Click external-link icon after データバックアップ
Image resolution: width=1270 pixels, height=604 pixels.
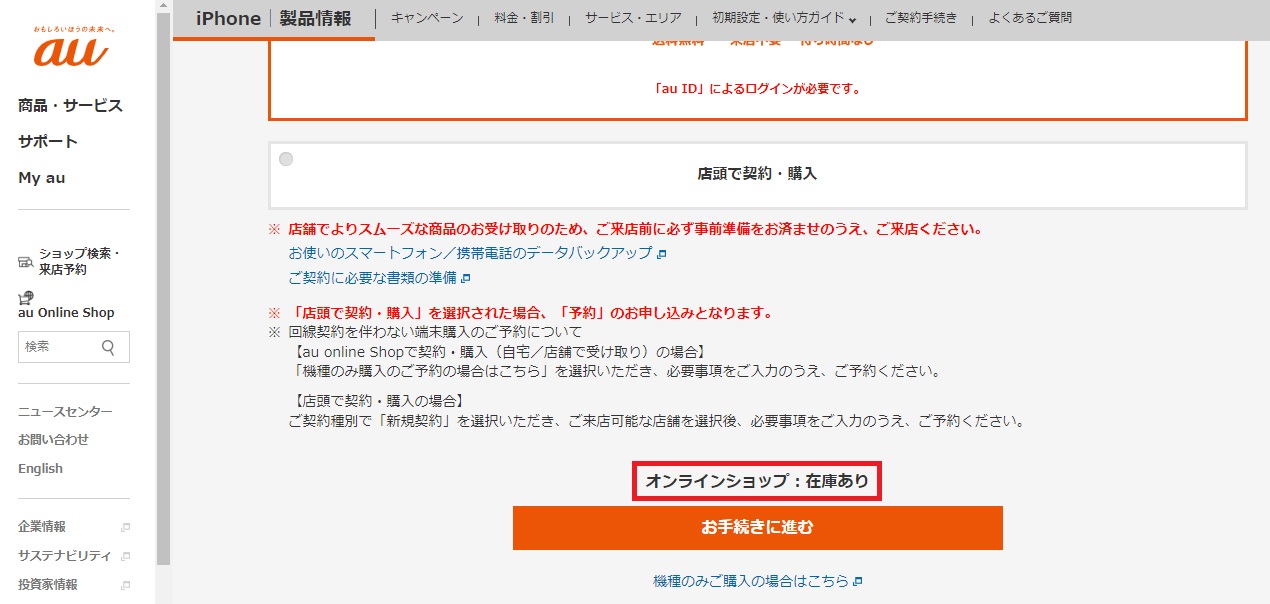[662, 254]
